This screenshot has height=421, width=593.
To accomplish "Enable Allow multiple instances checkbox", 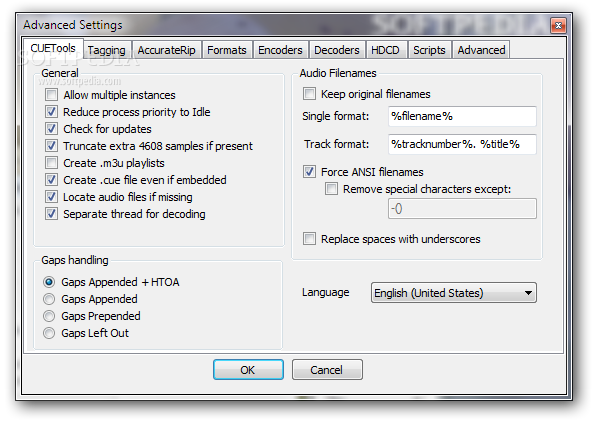I will click(51, 95).
